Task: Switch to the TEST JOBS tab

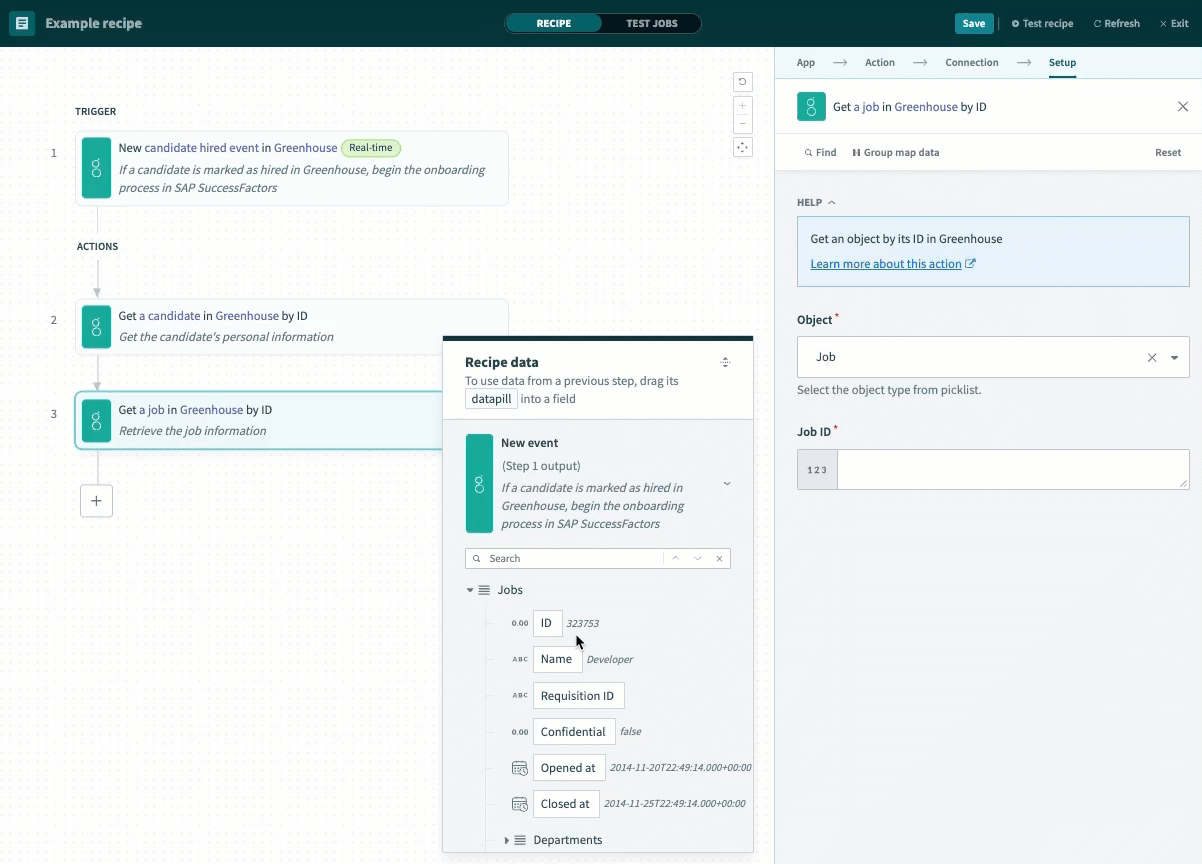Action: (652, 22)
